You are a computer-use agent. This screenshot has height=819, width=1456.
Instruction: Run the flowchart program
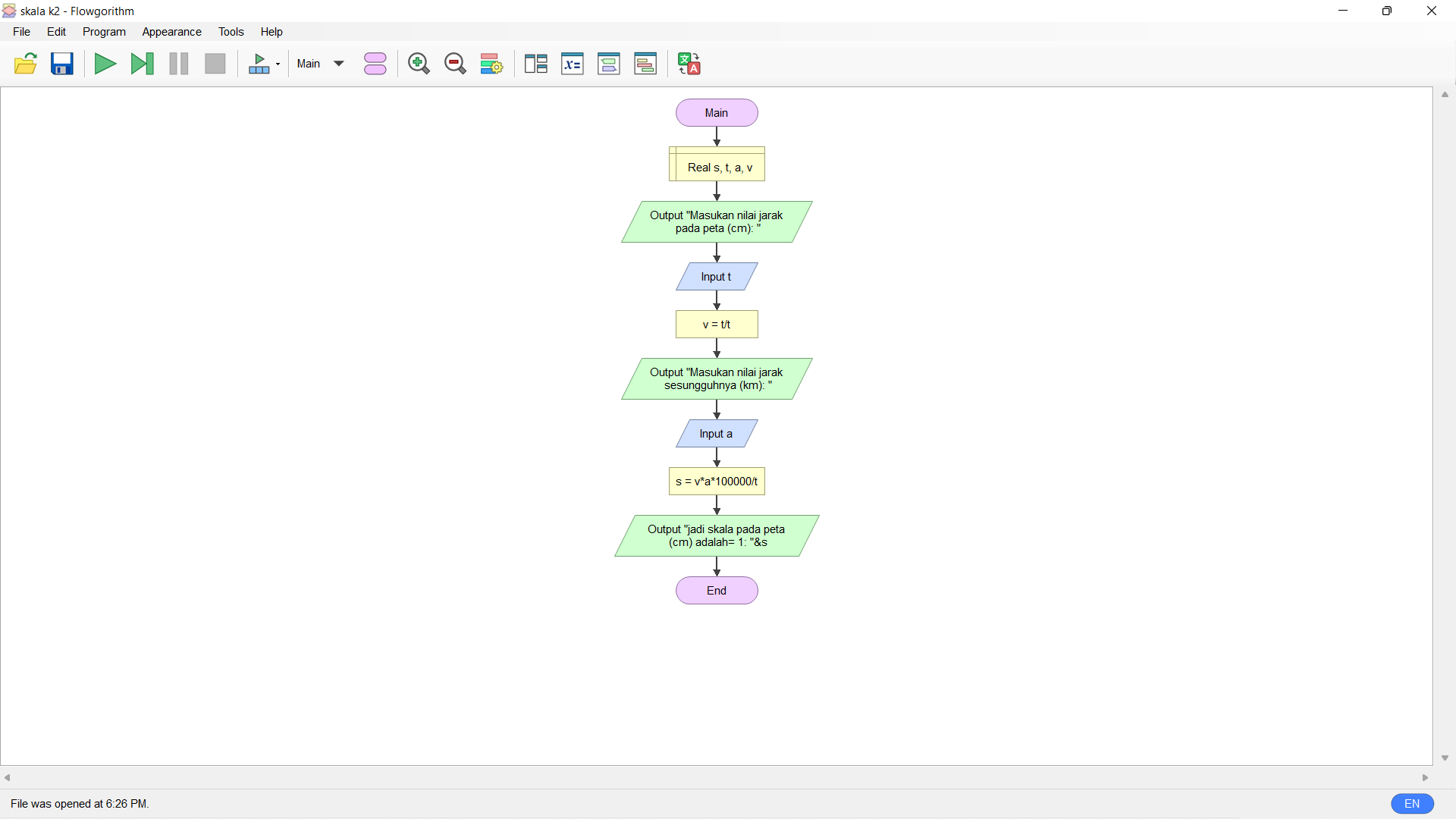click(105, 64)
